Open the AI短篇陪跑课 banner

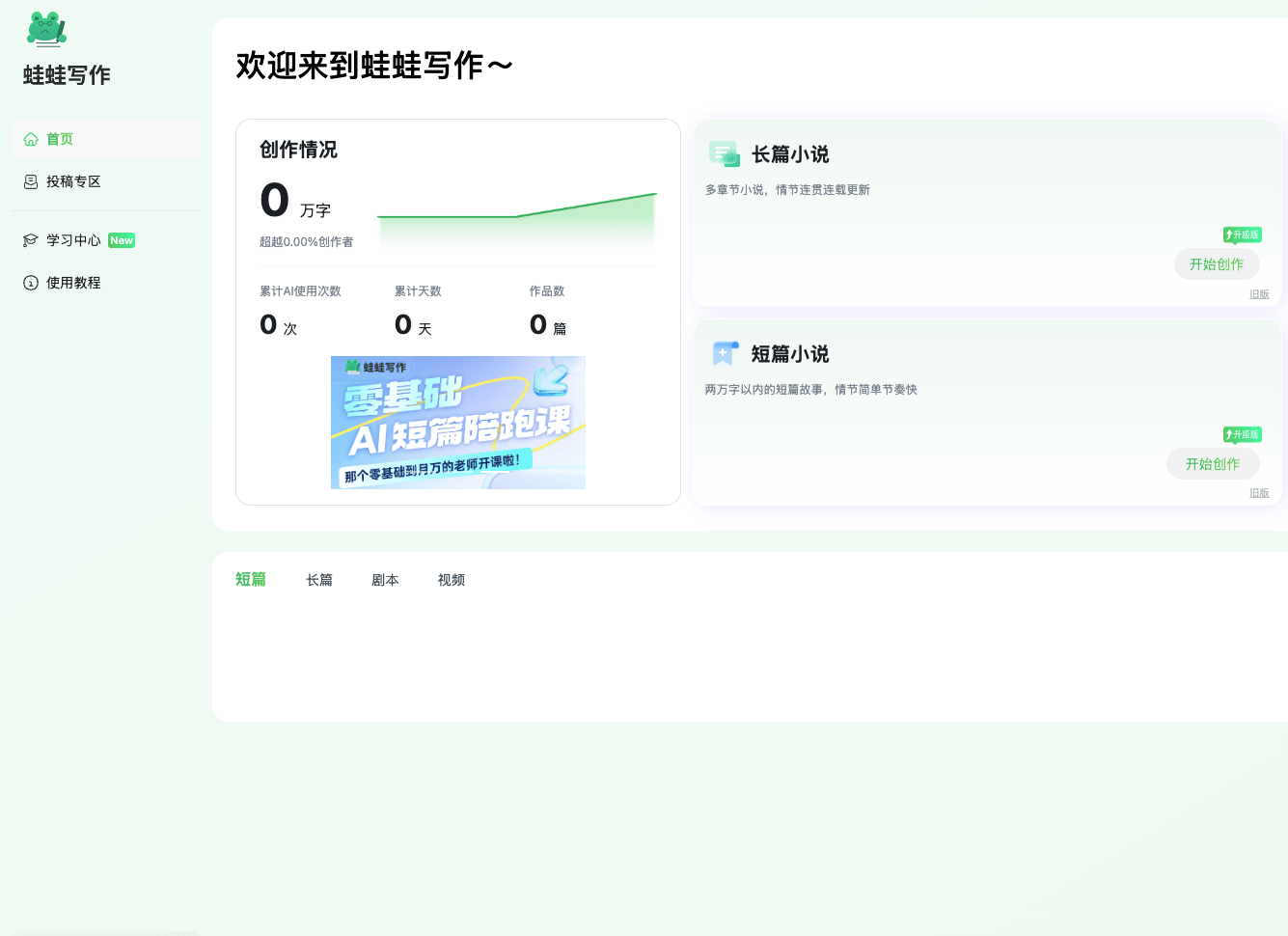pyautogui.click(x=458, y=423)
